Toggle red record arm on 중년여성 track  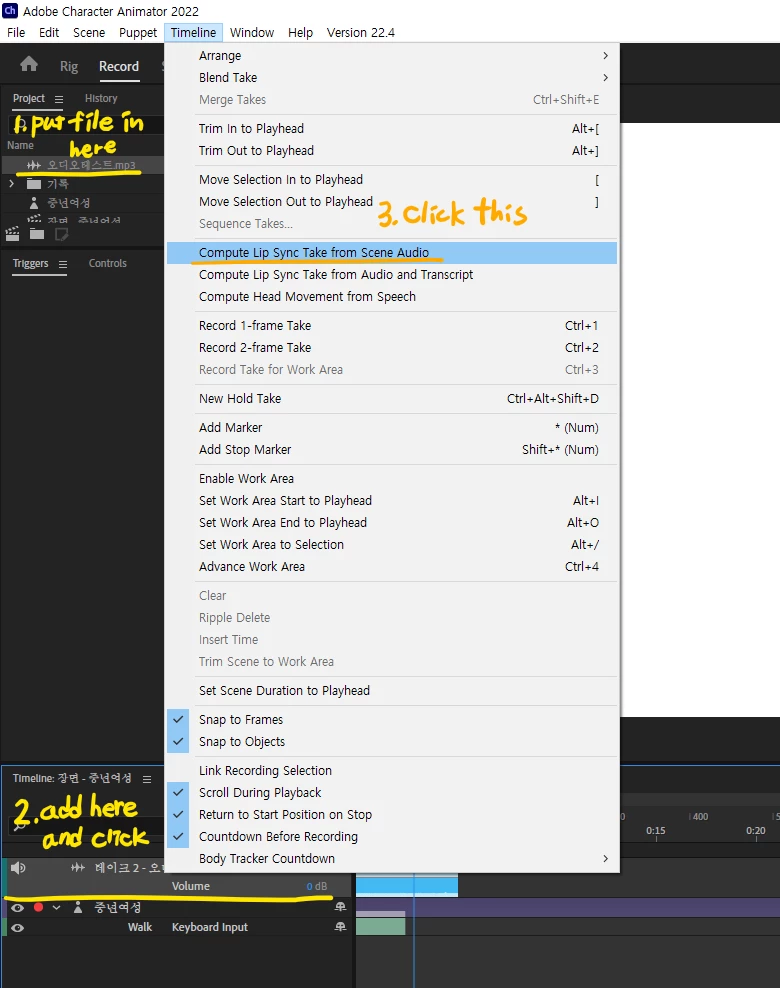click(x=38, y=907)
